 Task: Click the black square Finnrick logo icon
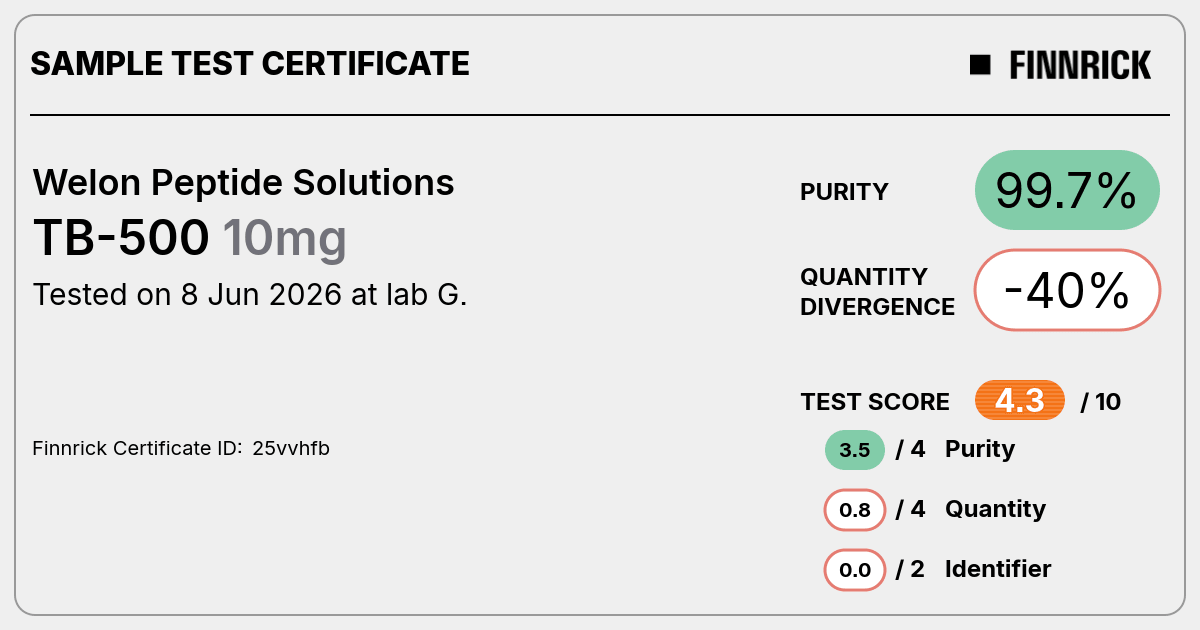980,65
